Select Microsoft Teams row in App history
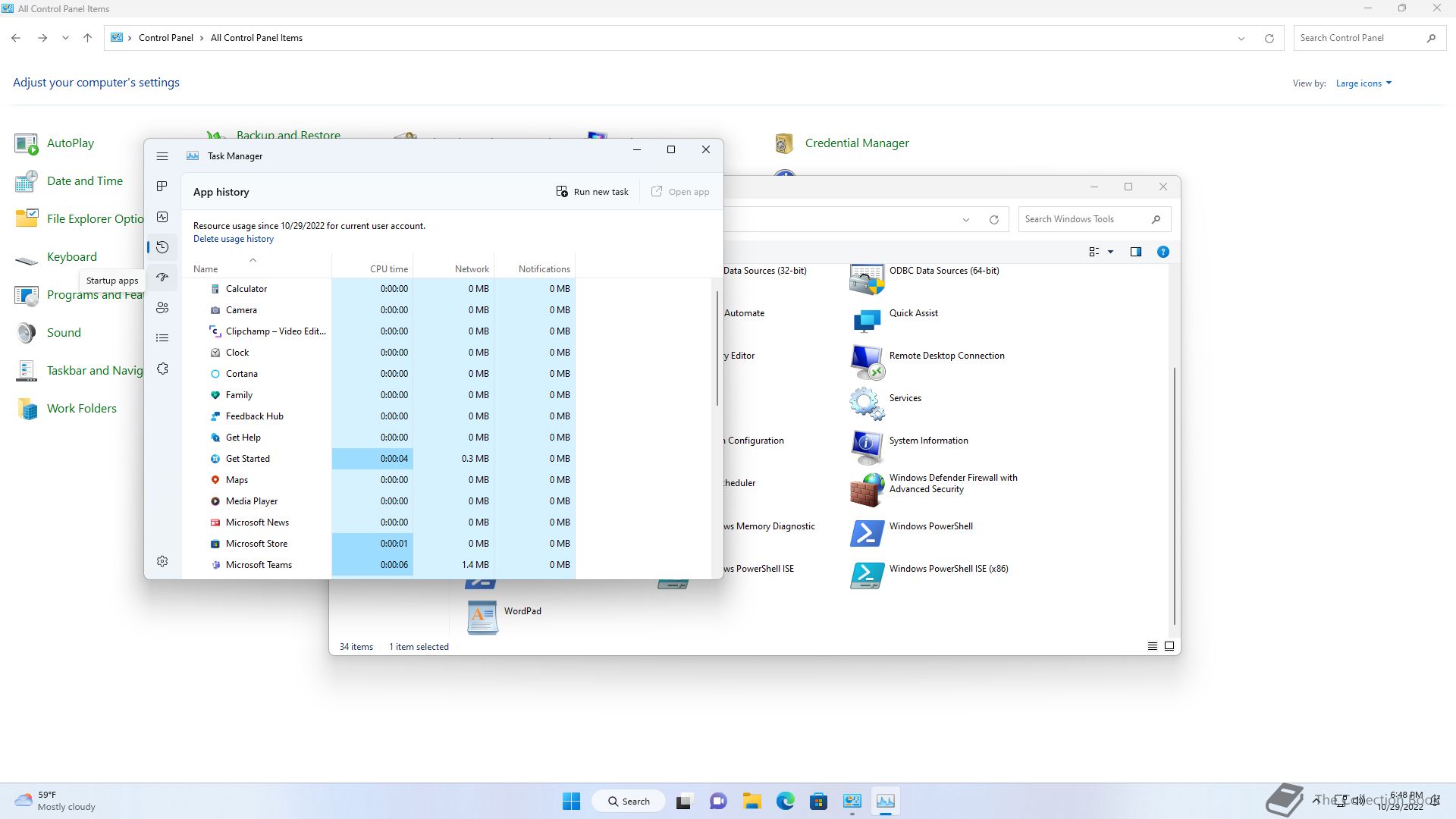The image size is (1456, 819). (378, 565)
